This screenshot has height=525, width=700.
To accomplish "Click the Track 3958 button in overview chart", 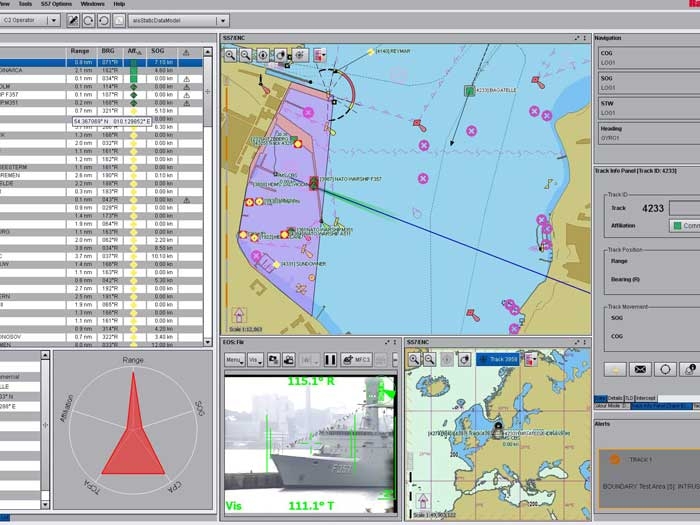I will pyautogui.click(x=498, y=359).
